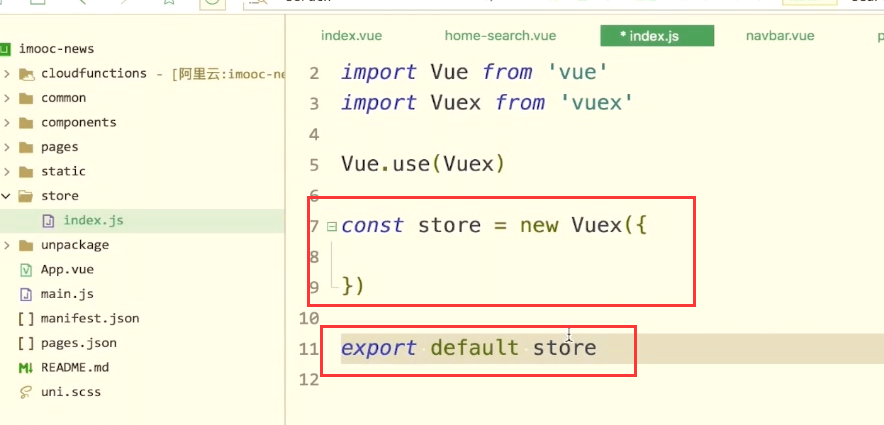Switch to the navbar.vue tab
884x425 pixels.
pyautogui.click(x=780, y=36)
